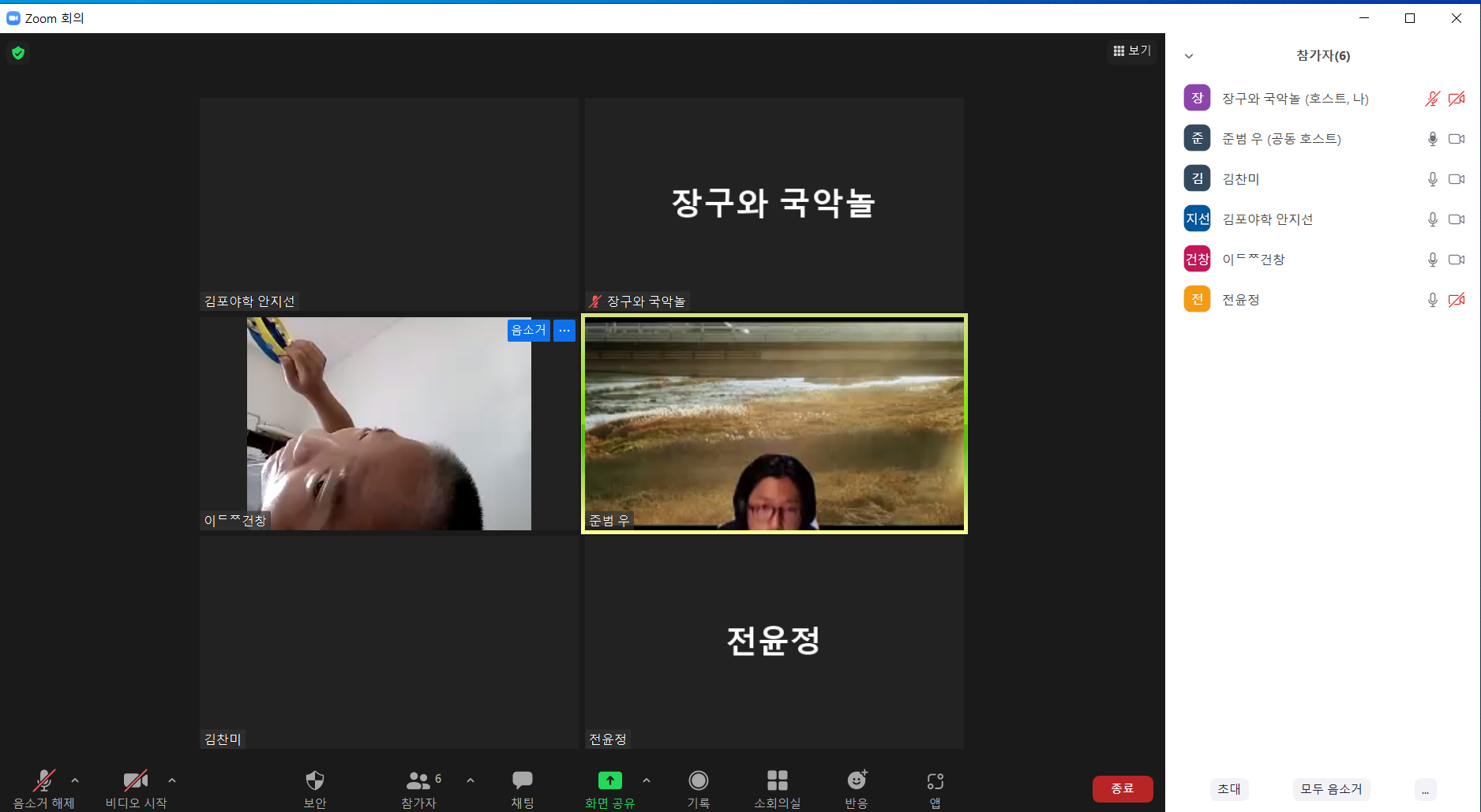
Task: Click camera-off icon for 장구와 국악놀 host
Action: point(1457,99)
